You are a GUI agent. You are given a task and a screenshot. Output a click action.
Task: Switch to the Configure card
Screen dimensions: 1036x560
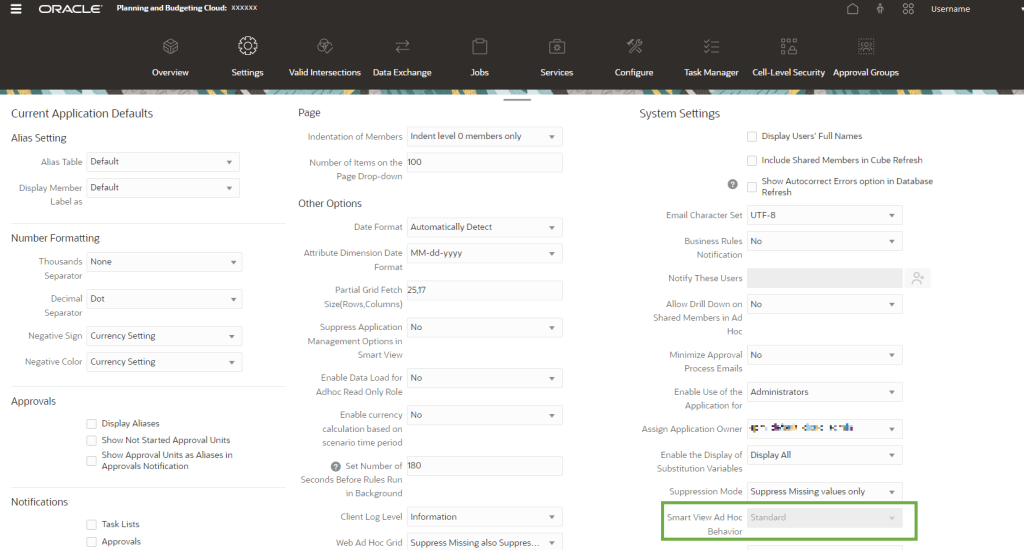pos(634,57)
